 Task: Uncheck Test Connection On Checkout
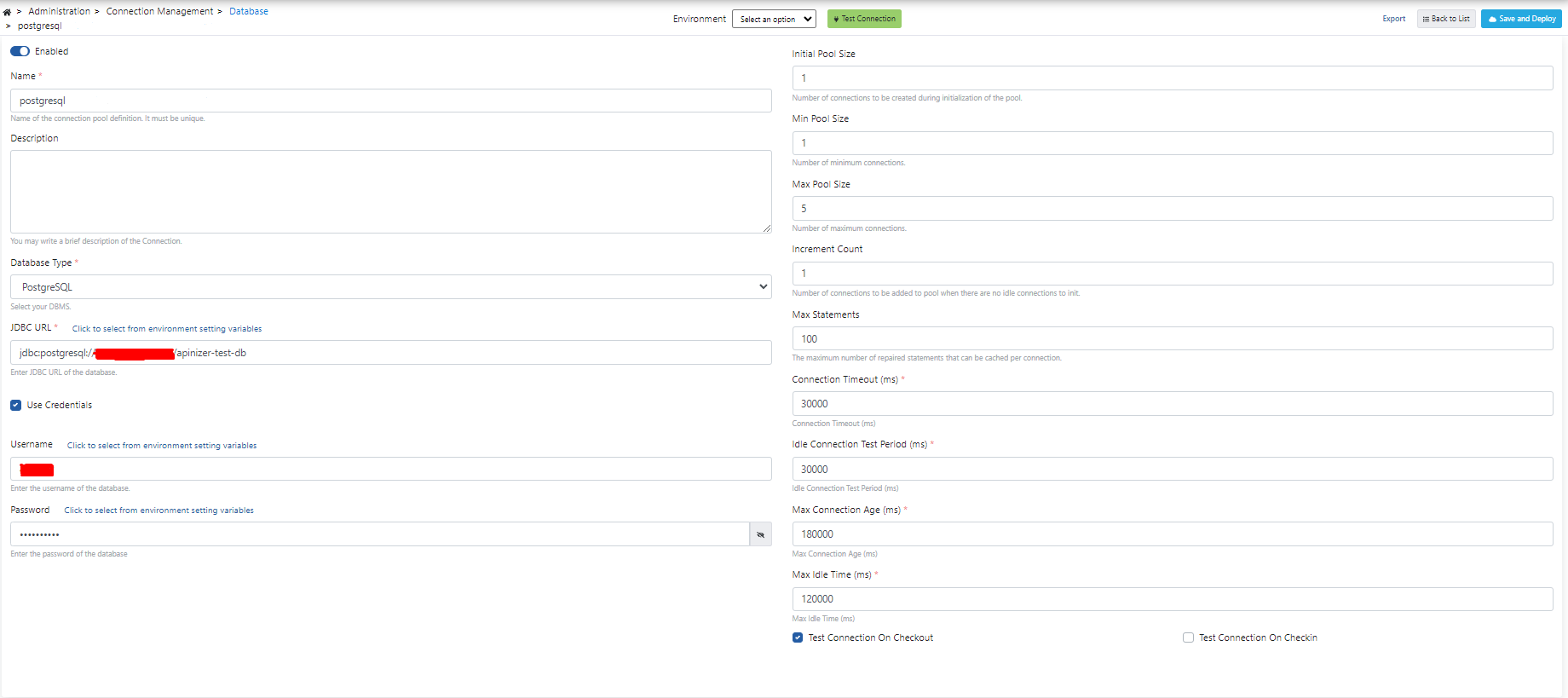pyautogui.click(x=798, y=637)
